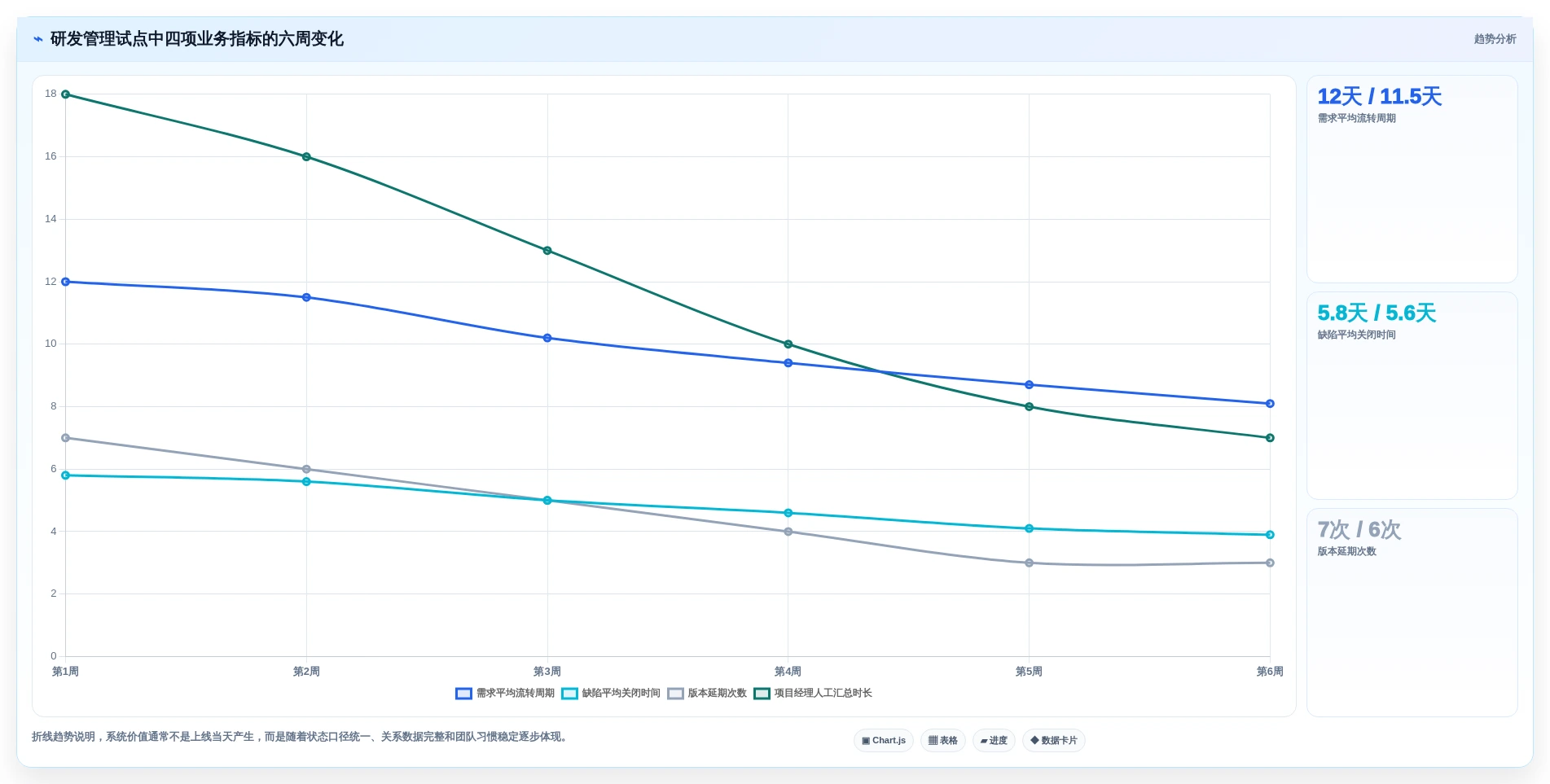Click dark green data point at 第3周 (13)

(547, 251)
